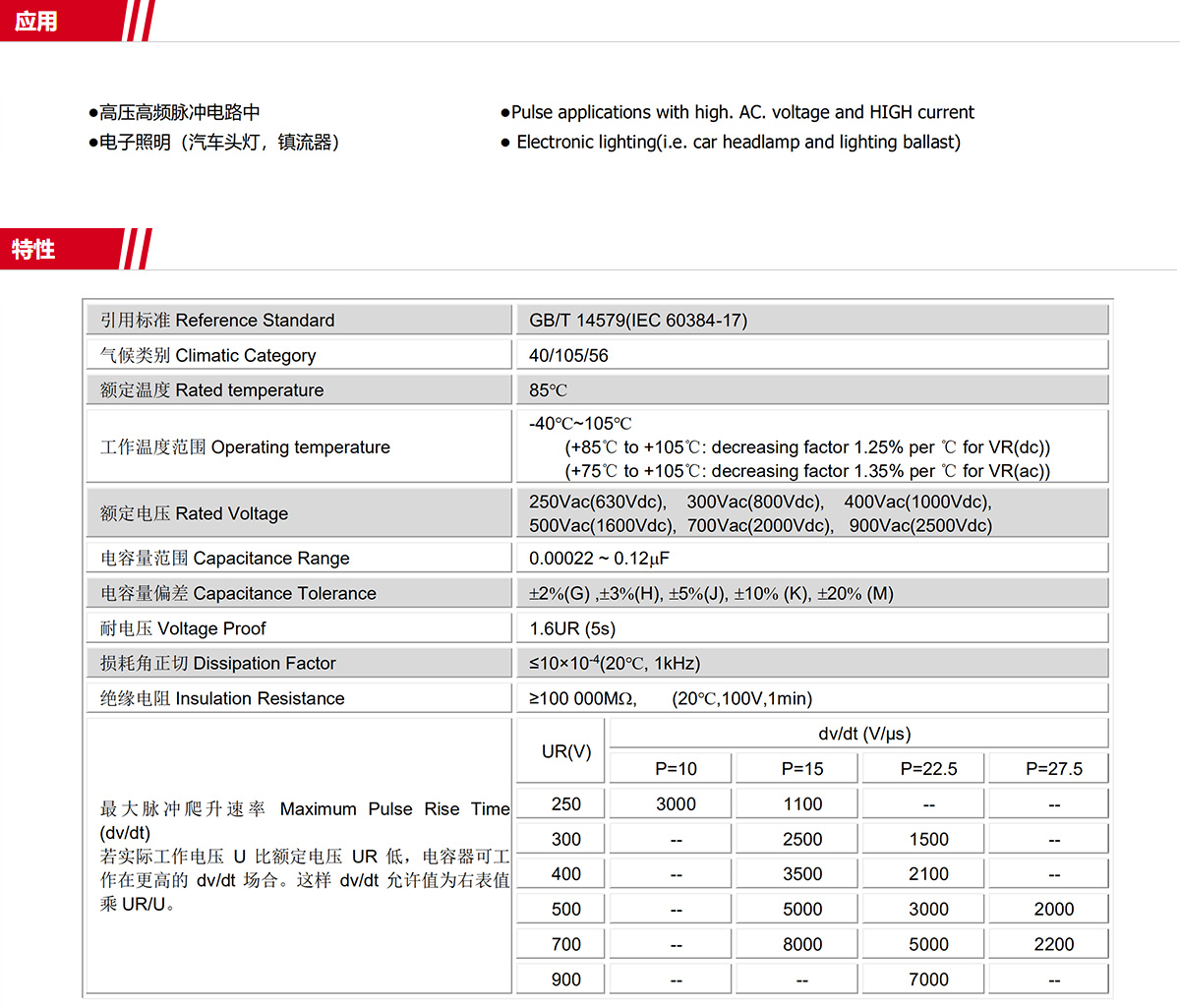Click the Dissipation Factor label cell
This screenshot has height=1008, width=1180.
(x=299, y=663)
